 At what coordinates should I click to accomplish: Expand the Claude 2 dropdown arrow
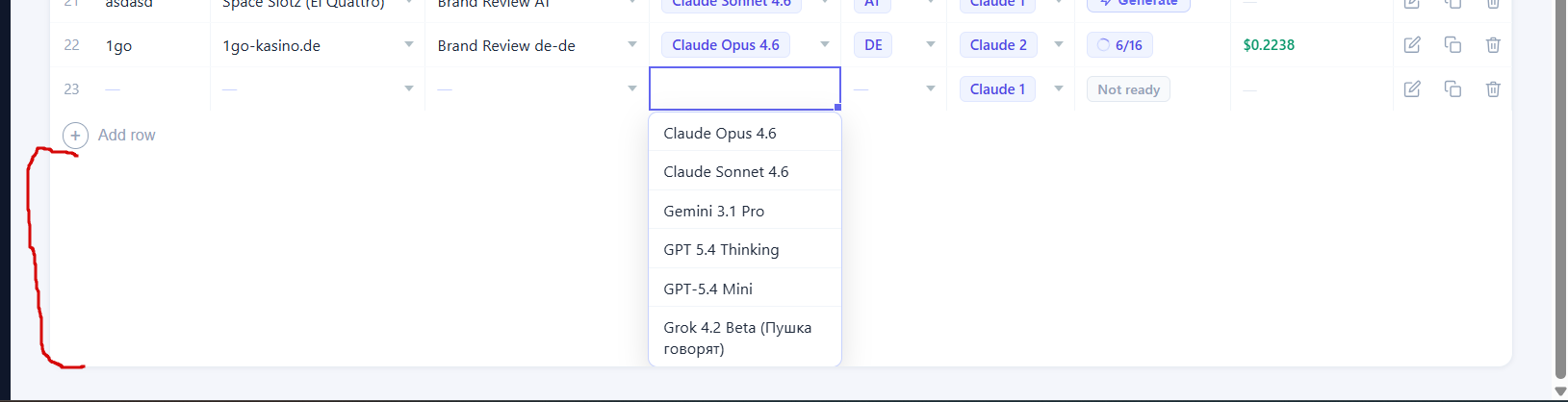click(1059, 45)
